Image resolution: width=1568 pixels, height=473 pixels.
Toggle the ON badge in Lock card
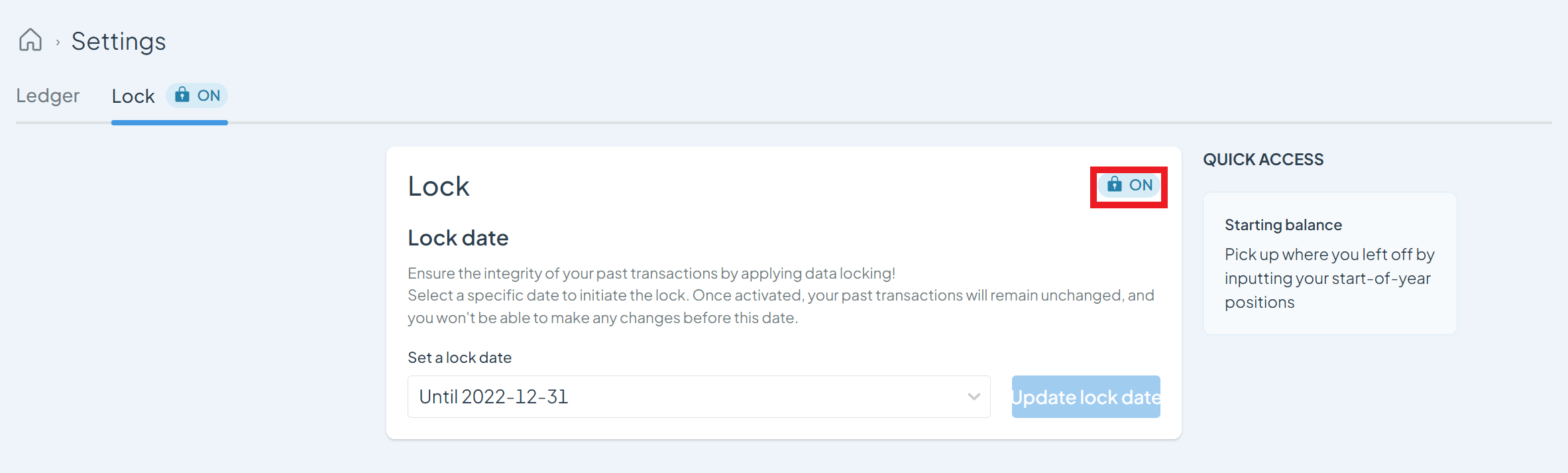click(1129, 185)
